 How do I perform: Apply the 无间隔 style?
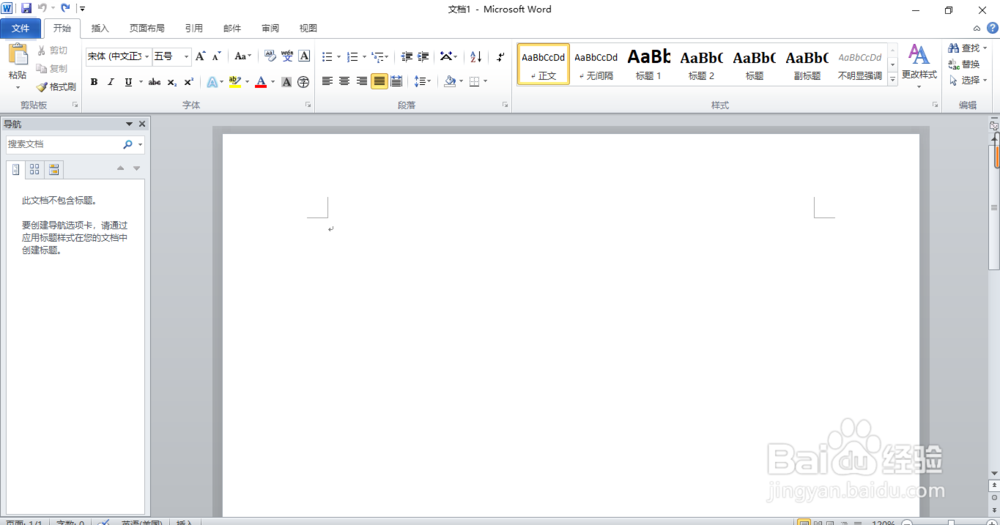pos(596,64)
